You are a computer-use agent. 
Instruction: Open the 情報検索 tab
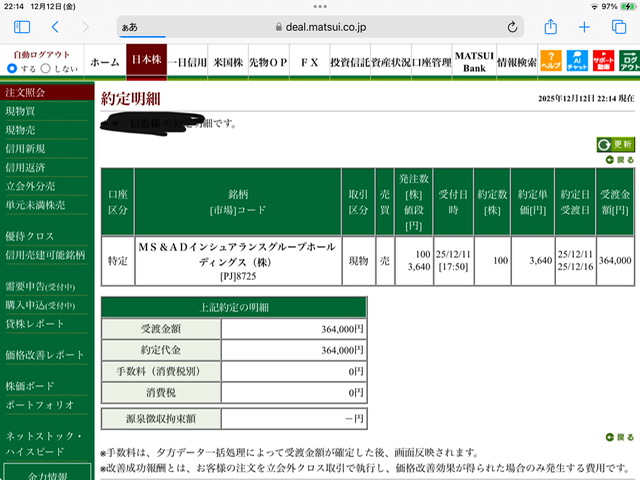517,62
